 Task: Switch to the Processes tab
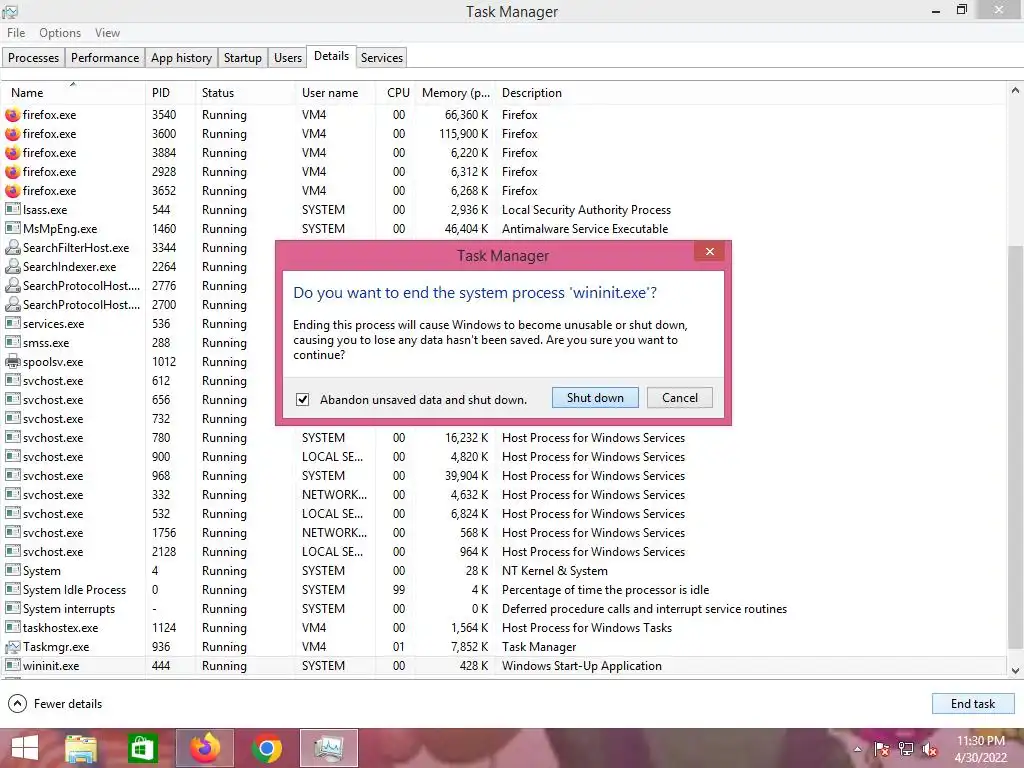click(33, 57)
